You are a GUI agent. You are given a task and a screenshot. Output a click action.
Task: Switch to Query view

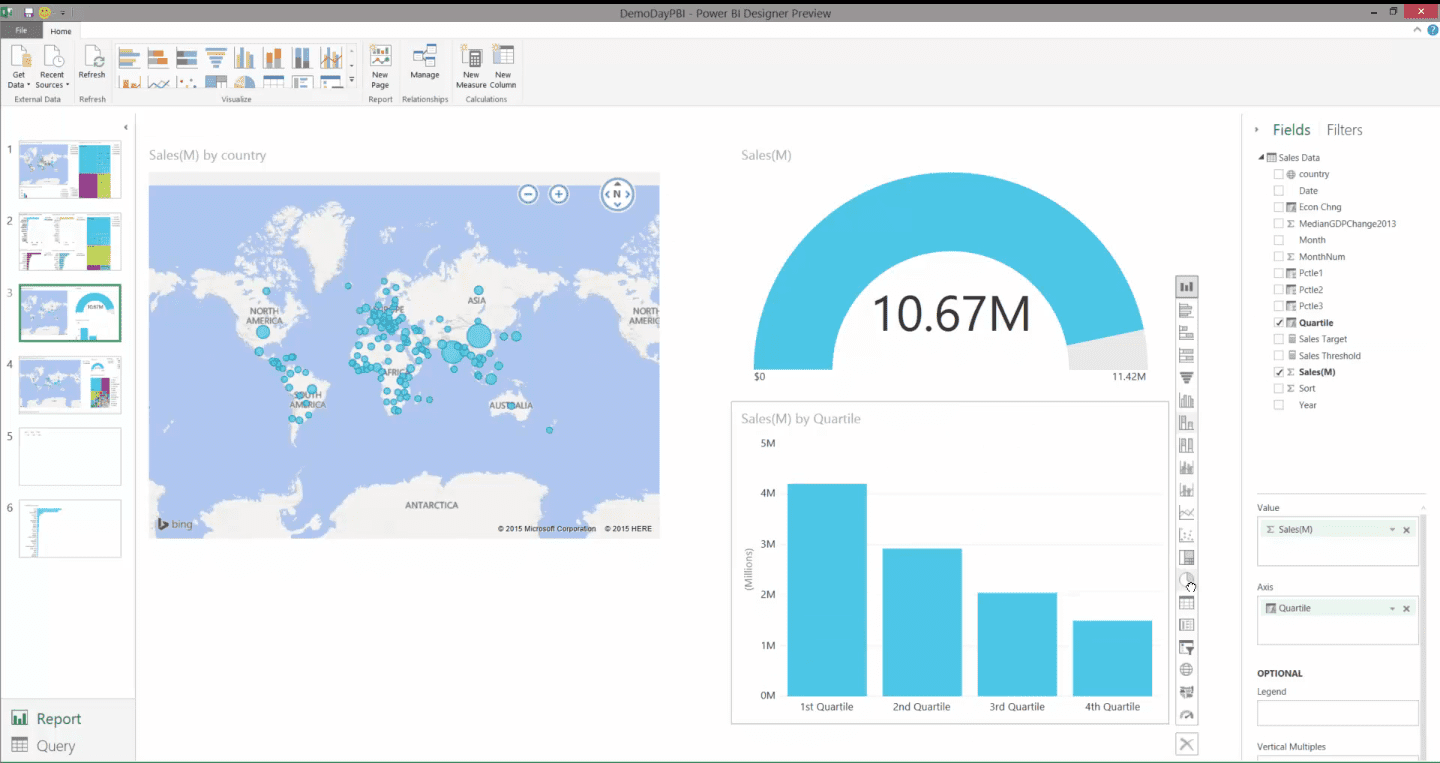(x=44, y=746)
